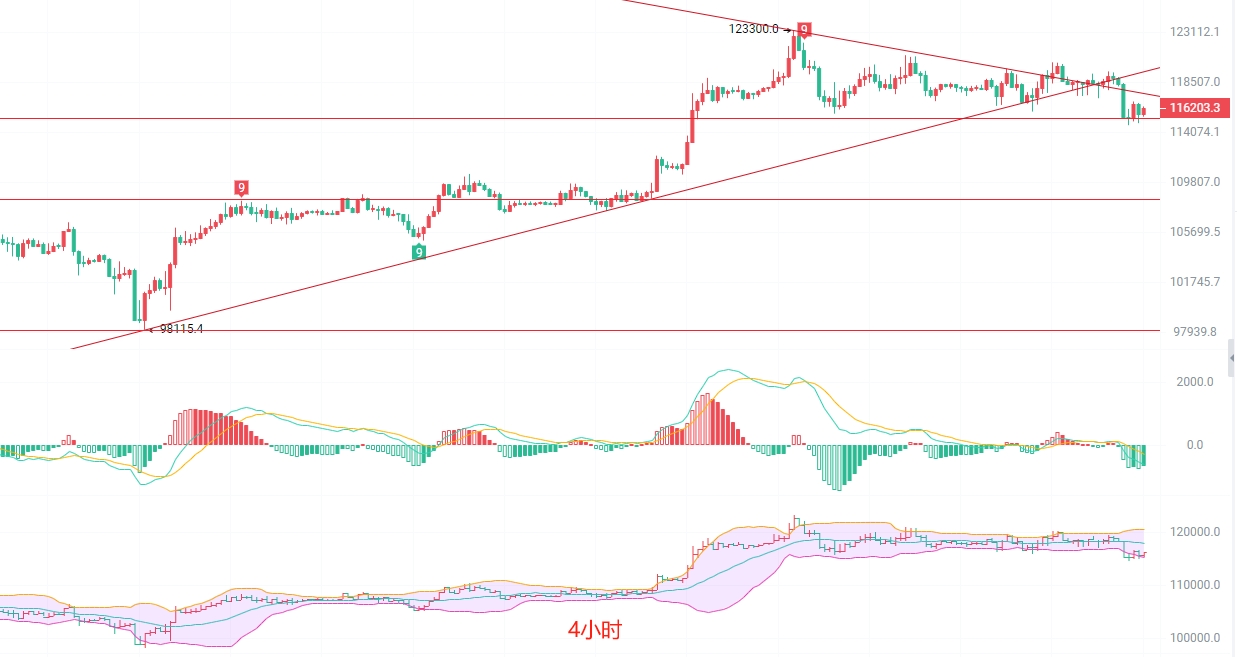Expand the collapsed right side panel arrow

click(1233, 356)
